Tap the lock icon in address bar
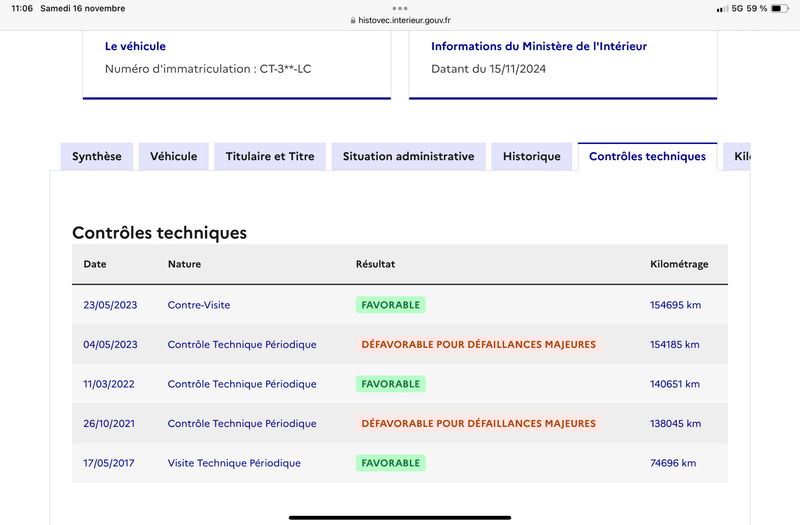 (353, 20)
